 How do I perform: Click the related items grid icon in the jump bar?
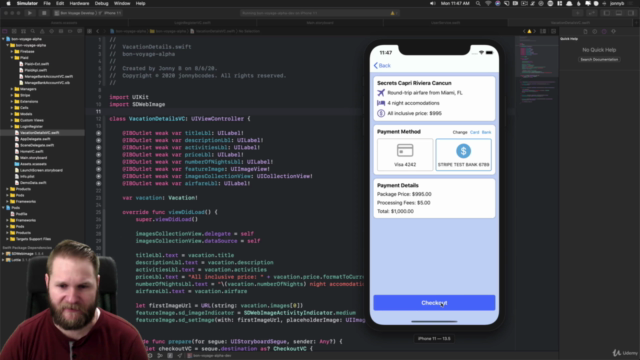coord(89,31)
